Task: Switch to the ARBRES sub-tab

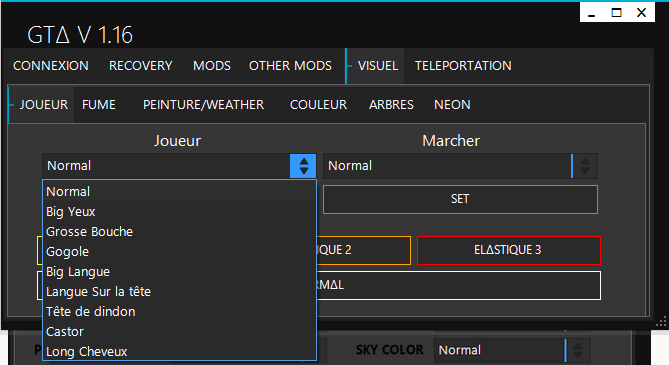Action: coord(391,105)
